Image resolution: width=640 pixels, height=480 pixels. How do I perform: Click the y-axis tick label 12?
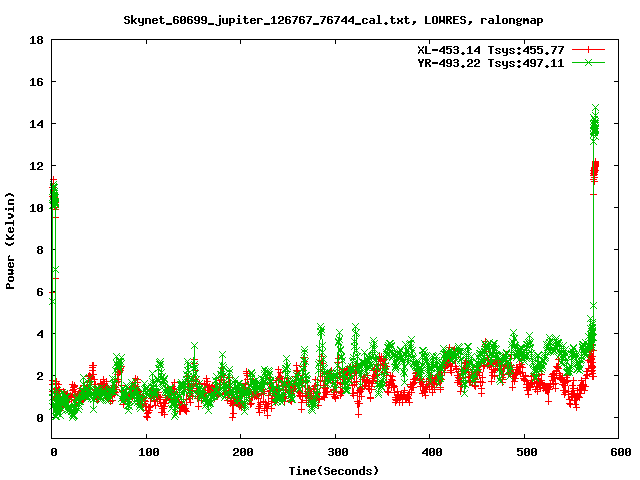[37, 166]
